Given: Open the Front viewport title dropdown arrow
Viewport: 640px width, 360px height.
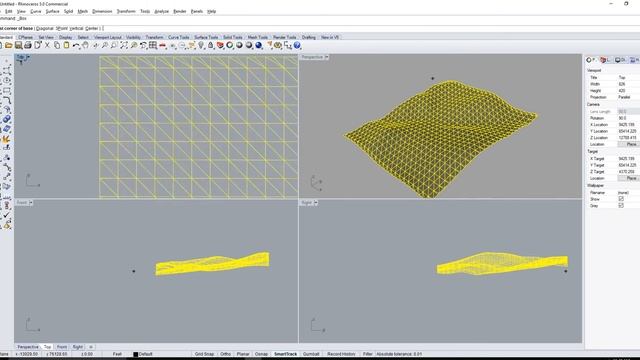Looking at the screenshot, I should [31, 202].
